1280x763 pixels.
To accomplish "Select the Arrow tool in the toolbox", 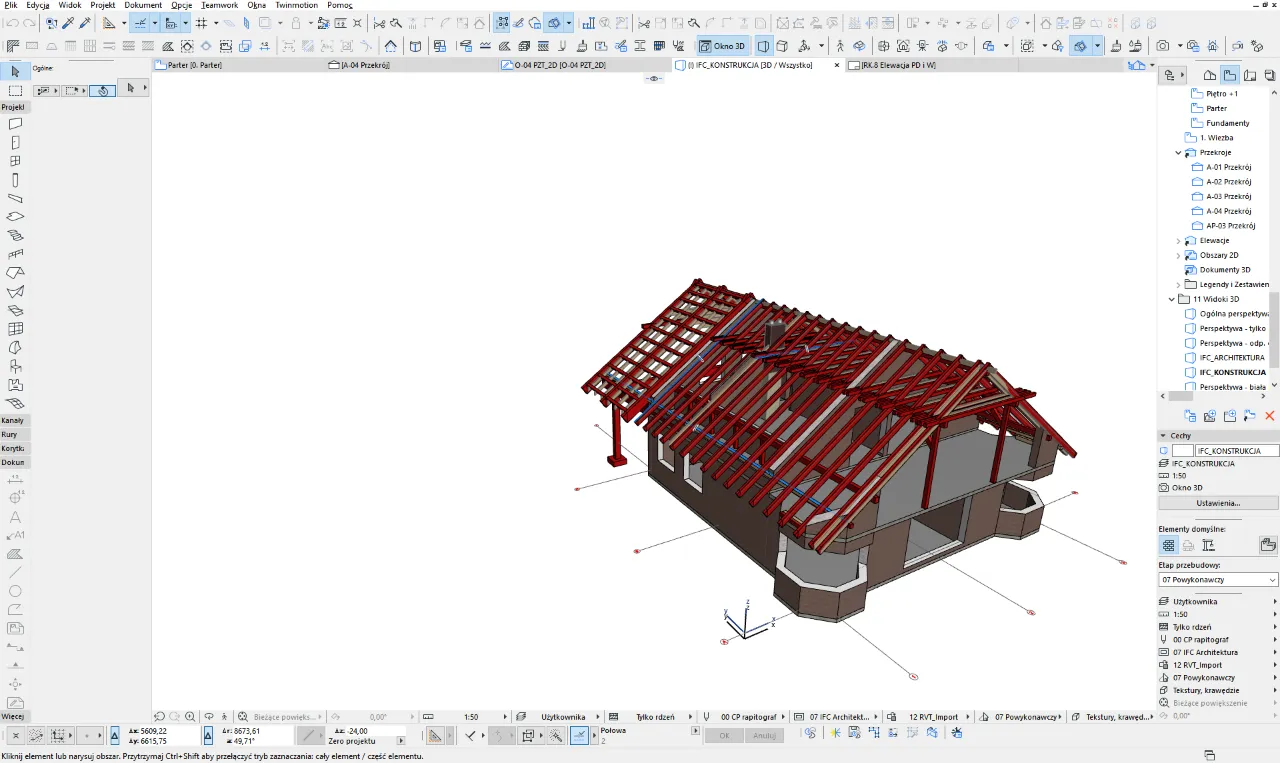I will click(15, 71).
